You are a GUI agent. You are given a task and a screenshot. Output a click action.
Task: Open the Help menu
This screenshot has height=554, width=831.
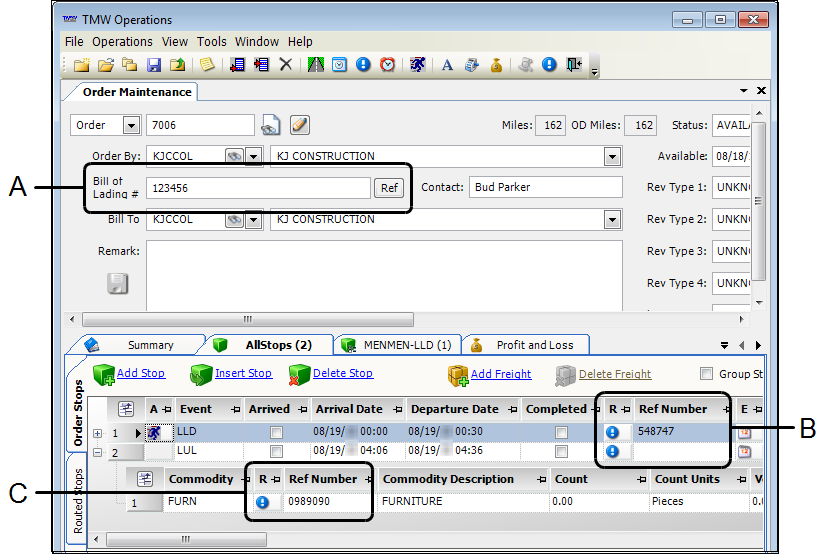tap(300, 41)
